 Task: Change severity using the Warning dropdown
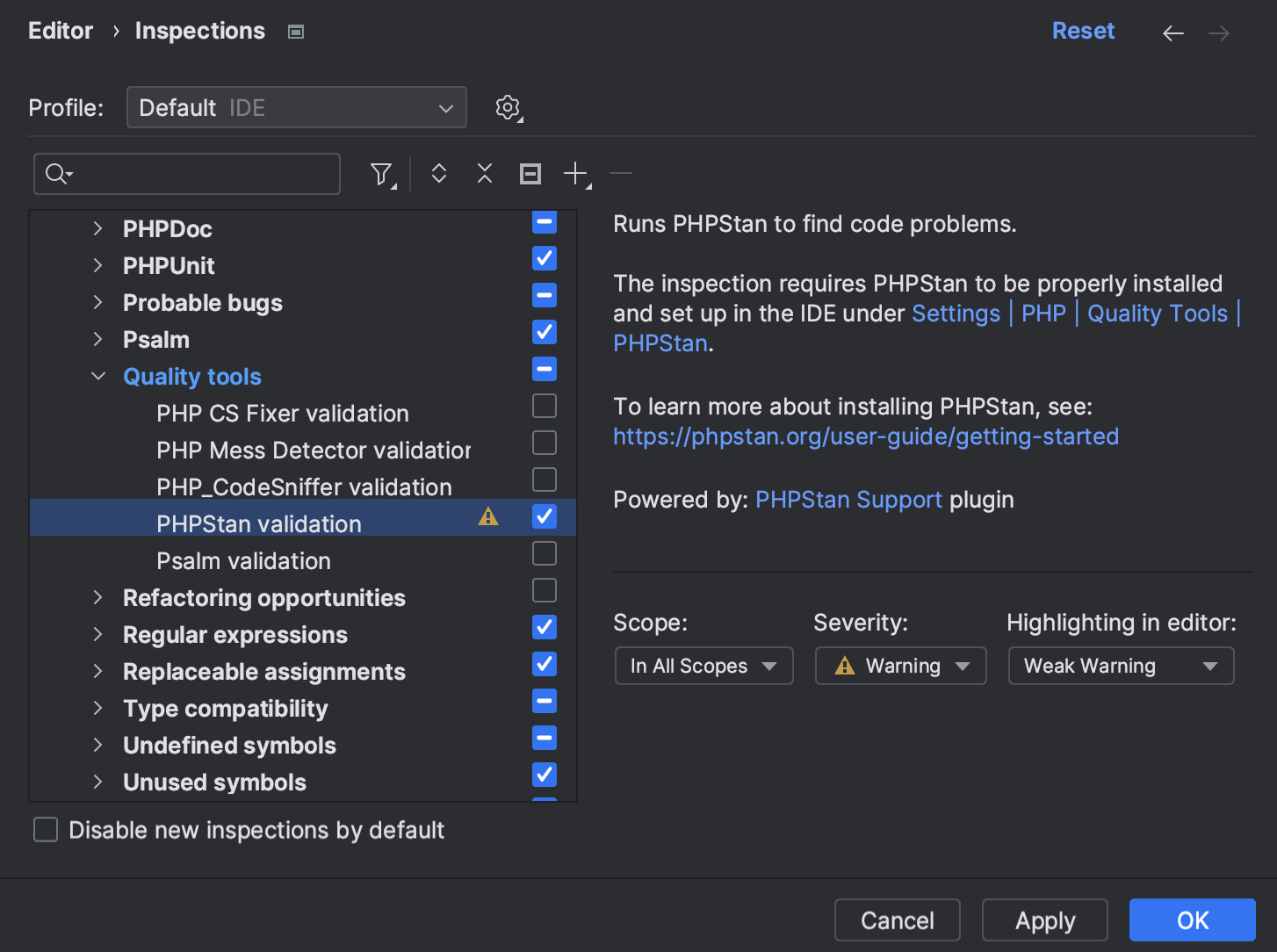coord(900,666)
